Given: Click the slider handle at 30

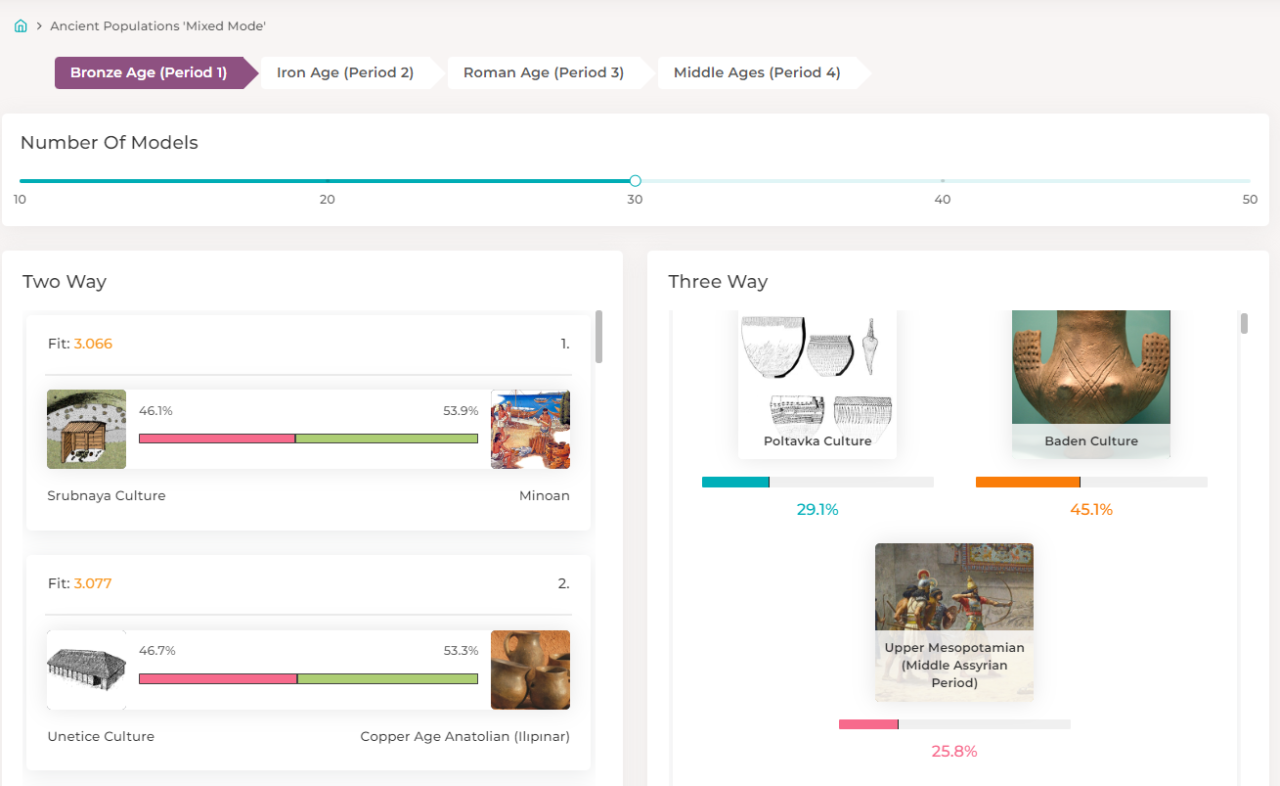Looking at the screenshot, I should point(635,181).
